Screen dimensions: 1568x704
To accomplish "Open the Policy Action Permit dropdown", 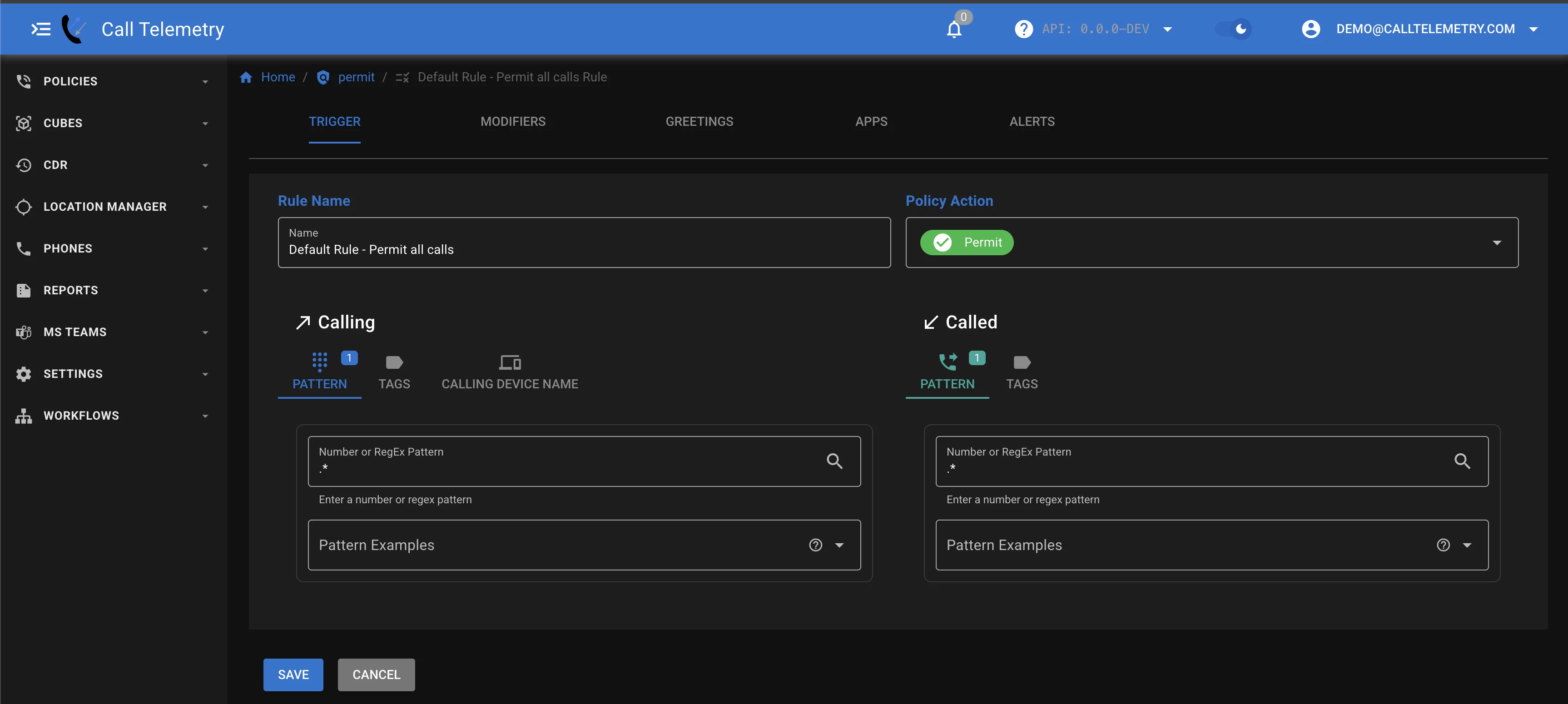I will 1496,243.
